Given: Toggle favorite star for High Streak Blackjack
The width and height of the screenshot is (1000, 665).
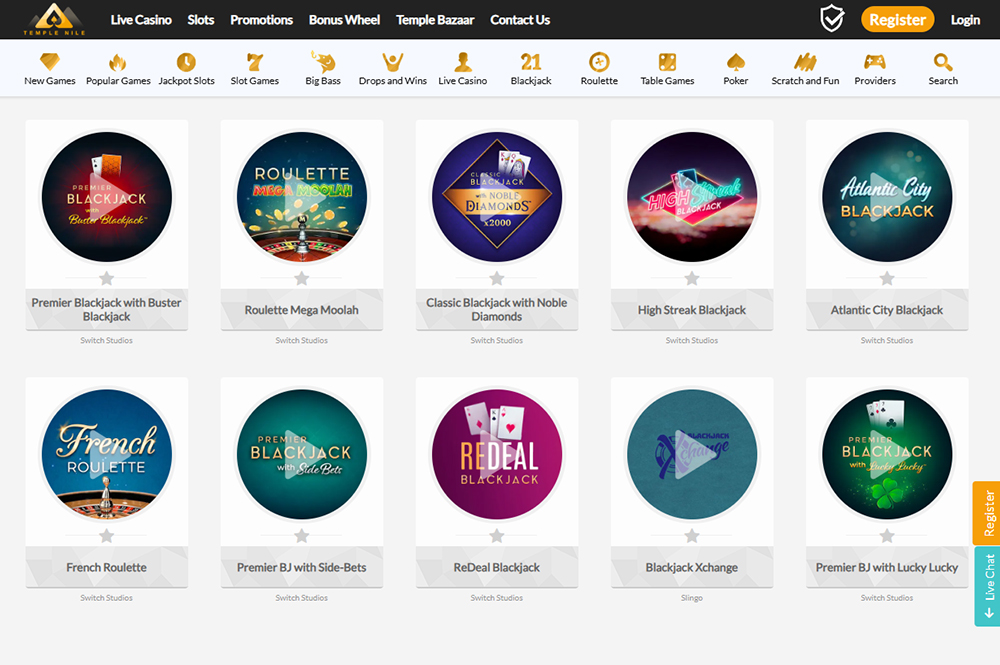Looking at the screenshot, I should pos(692,279).
